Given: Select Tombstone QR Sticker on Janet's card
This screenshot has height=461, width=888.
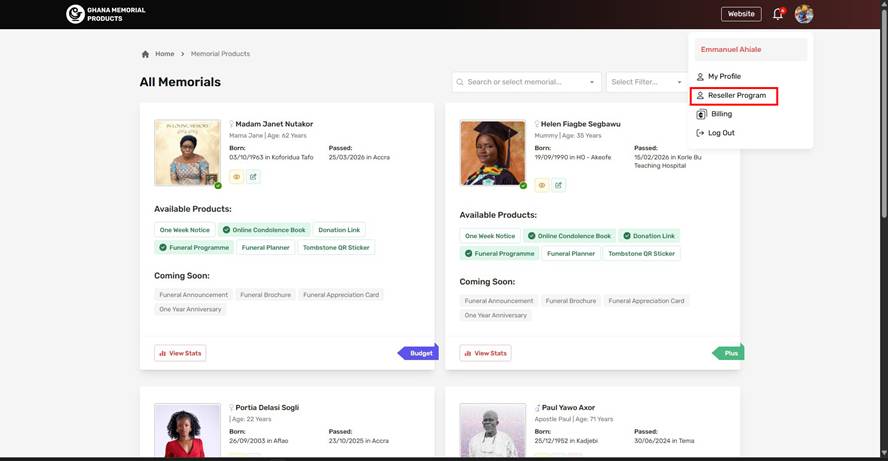Looking at the screenshot, I should [336, 247].
